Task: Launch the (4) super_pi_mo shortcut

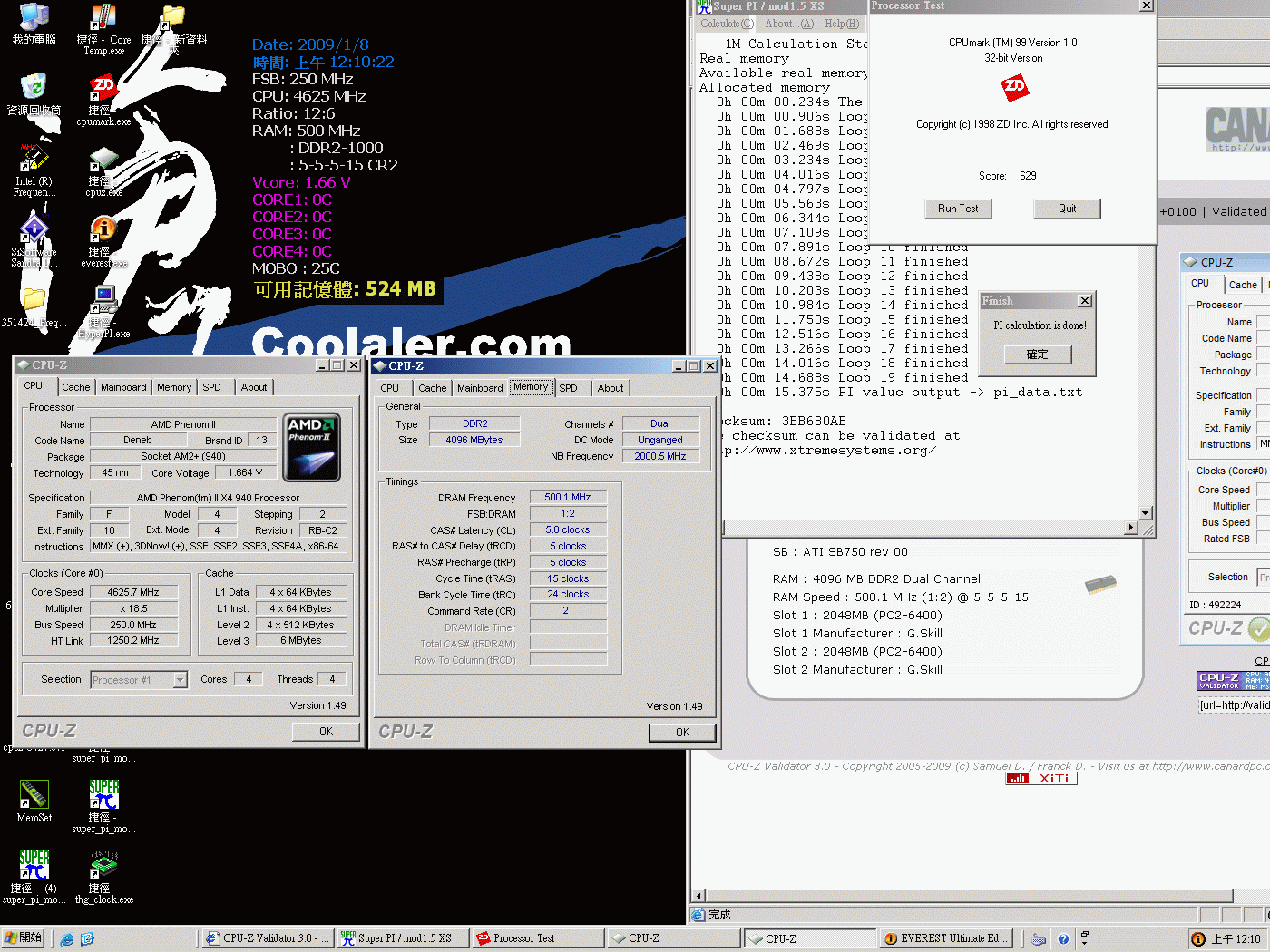Action: [x=34, y=877]
